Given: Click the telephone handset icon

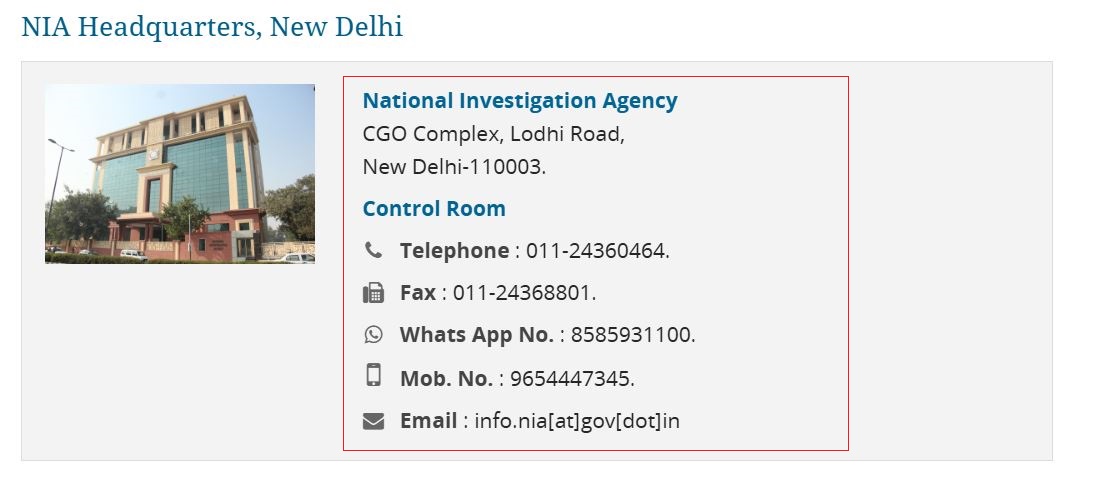Looking at the screenshot, I should pos(373,250).
